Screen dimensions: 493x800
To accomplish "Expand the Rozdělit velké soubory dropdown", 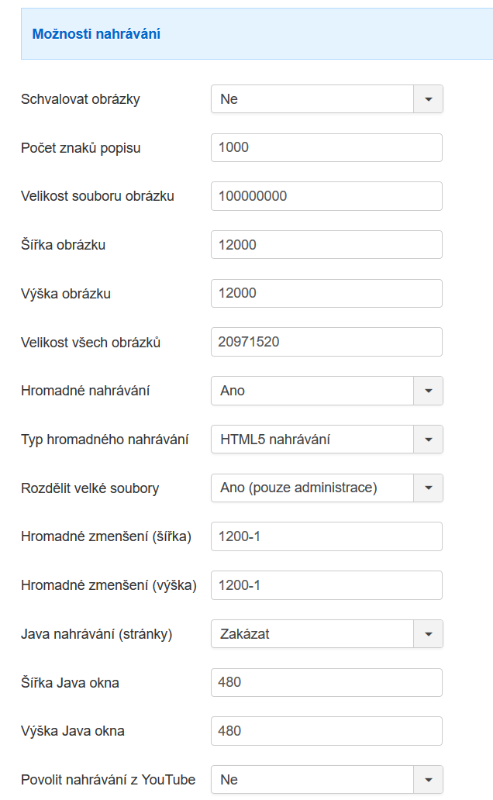I will point(327,488).
